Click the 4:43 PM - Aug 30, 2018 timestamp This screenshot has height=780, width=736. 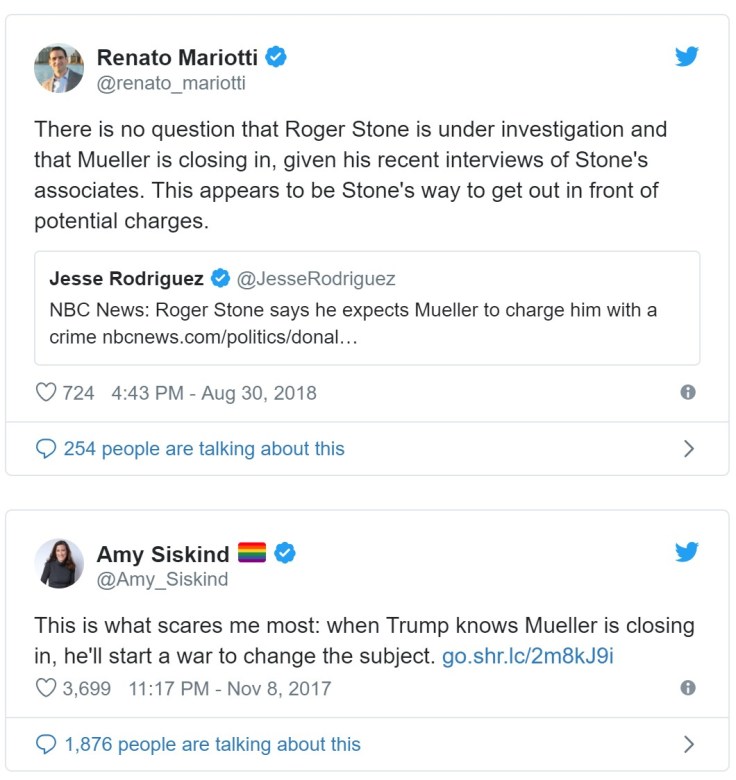point(214,393)
